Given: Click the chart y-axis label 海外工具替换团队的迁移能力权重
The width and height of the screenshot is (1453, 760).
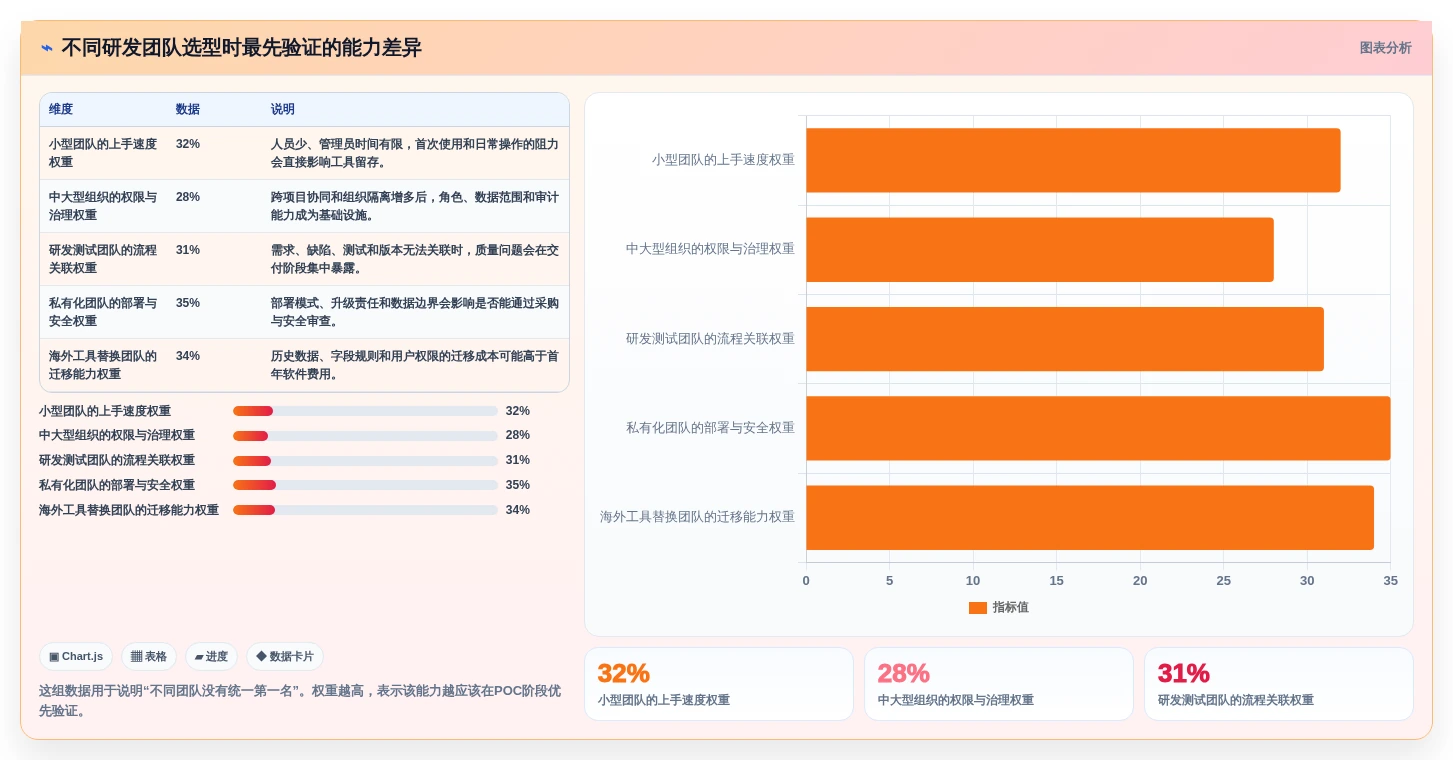Looking at the screenshot, I should click(697, 517).
